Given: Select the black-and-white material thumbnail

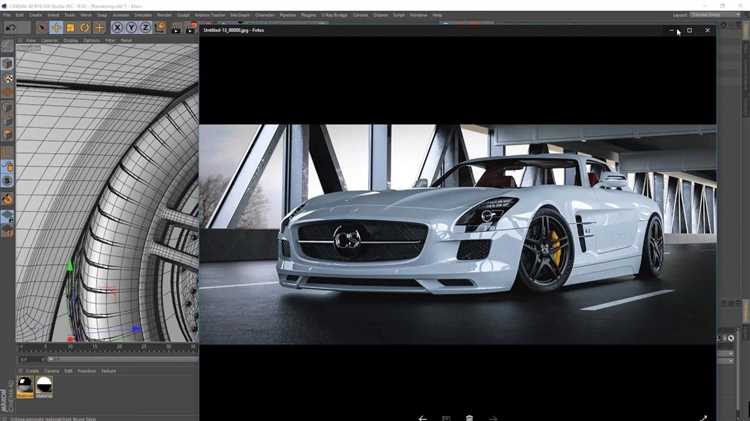Looking at the screenshot, I should click(44, 387).
